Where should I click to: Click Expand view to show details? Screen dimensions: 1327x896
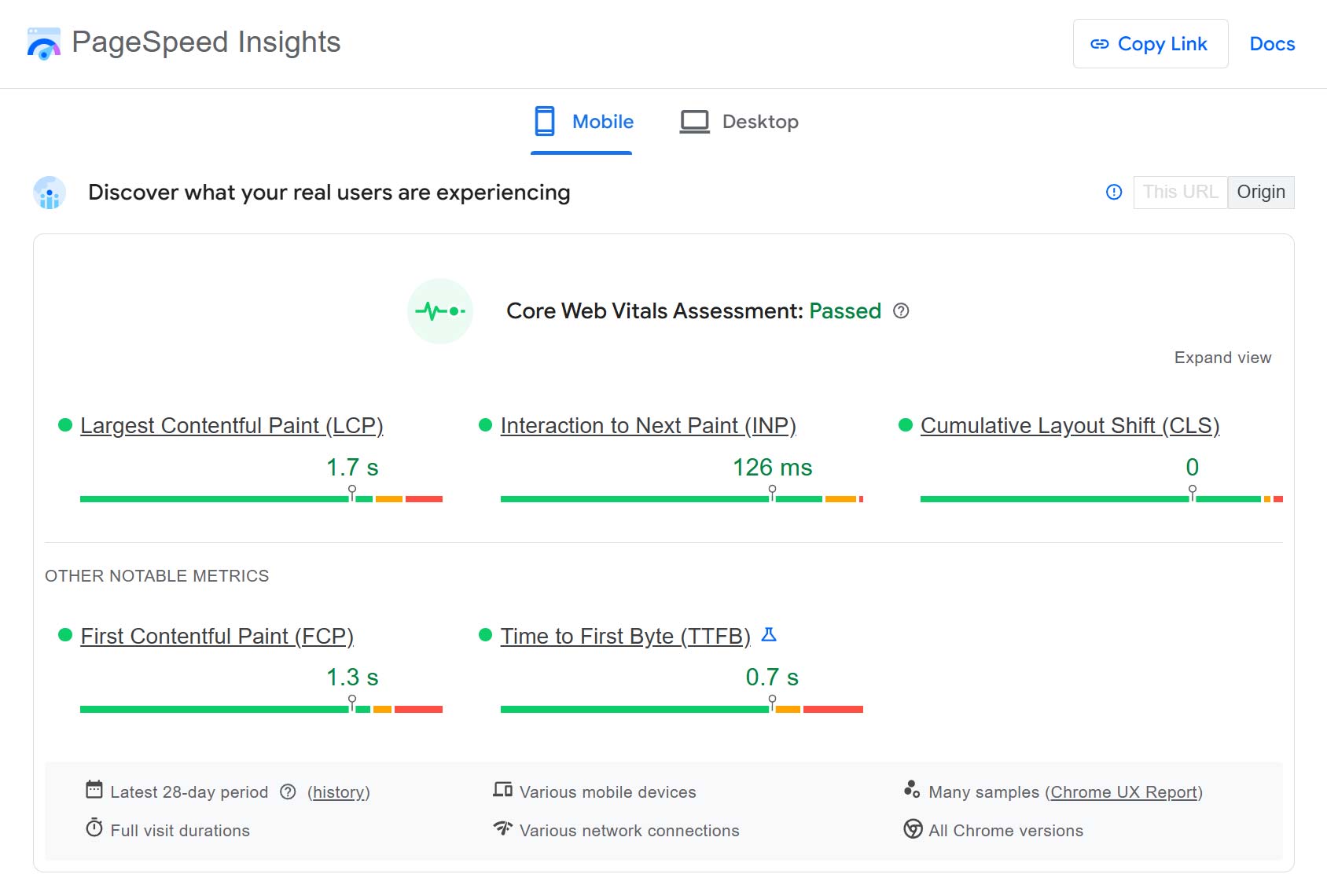(1223, 358)
